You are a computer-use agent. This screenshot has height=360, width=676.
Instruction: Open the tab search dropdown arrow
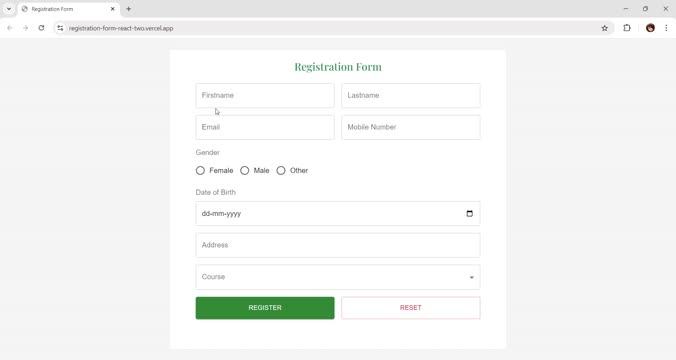9,9
